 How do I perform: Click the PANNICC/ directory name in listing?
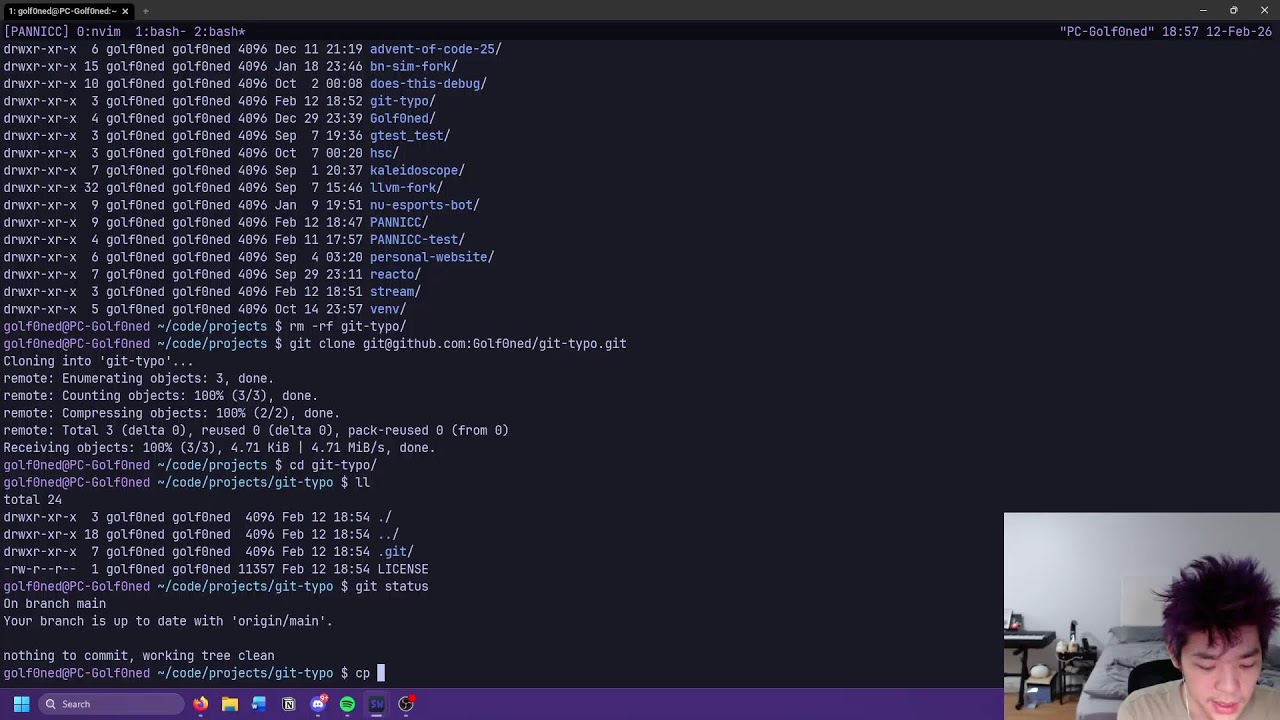click(399, 222)
